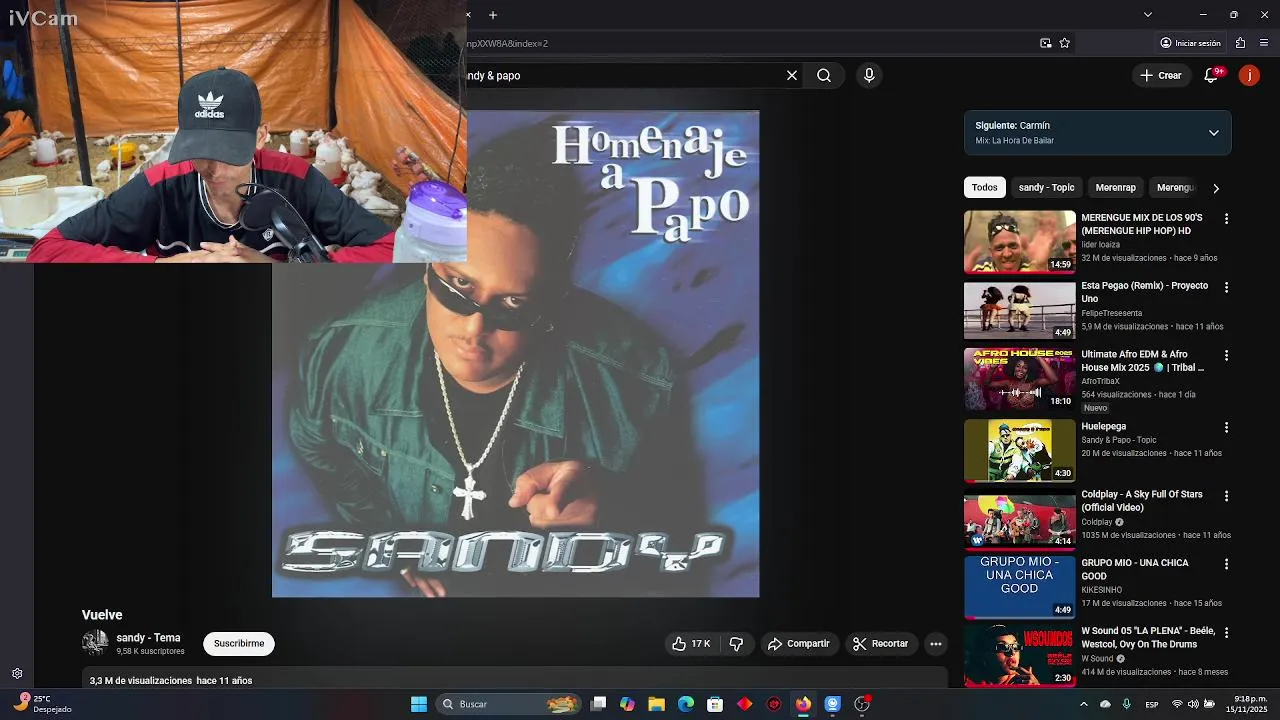
Task: Toggle picture-in-picture icon in address bar
Action: click(1045, 43)
